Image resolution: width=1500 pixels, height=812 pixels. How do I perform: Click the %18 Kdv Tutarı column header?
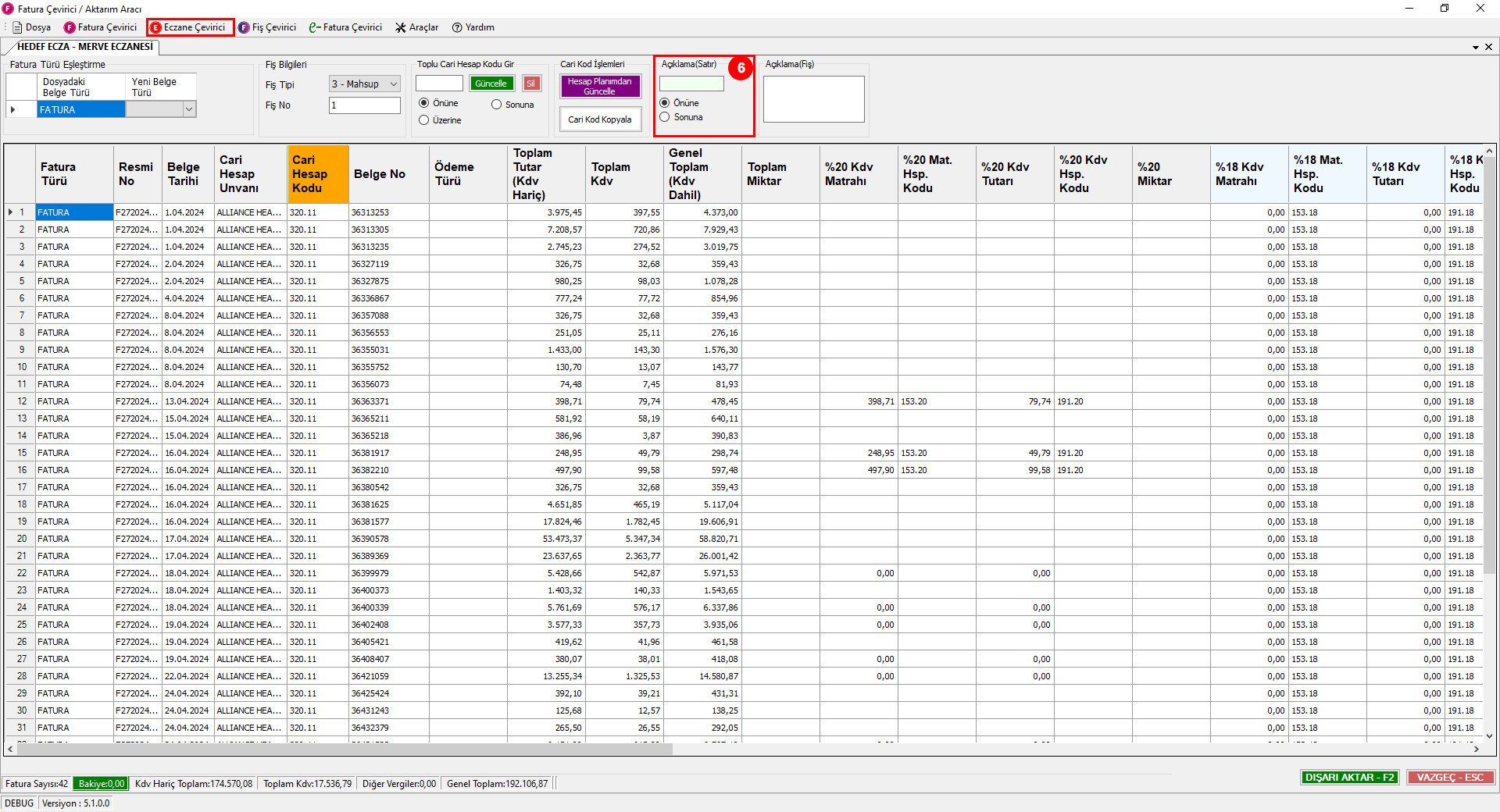click(1405, 174)
